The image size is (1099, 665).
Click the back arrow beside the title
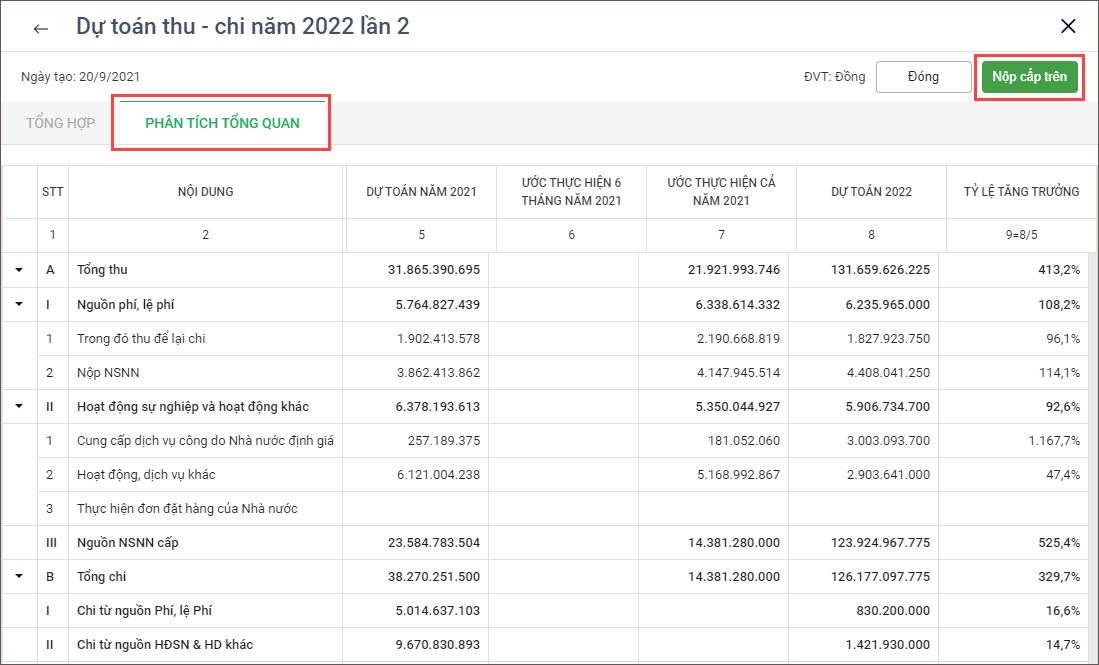[x=41, y=28]
